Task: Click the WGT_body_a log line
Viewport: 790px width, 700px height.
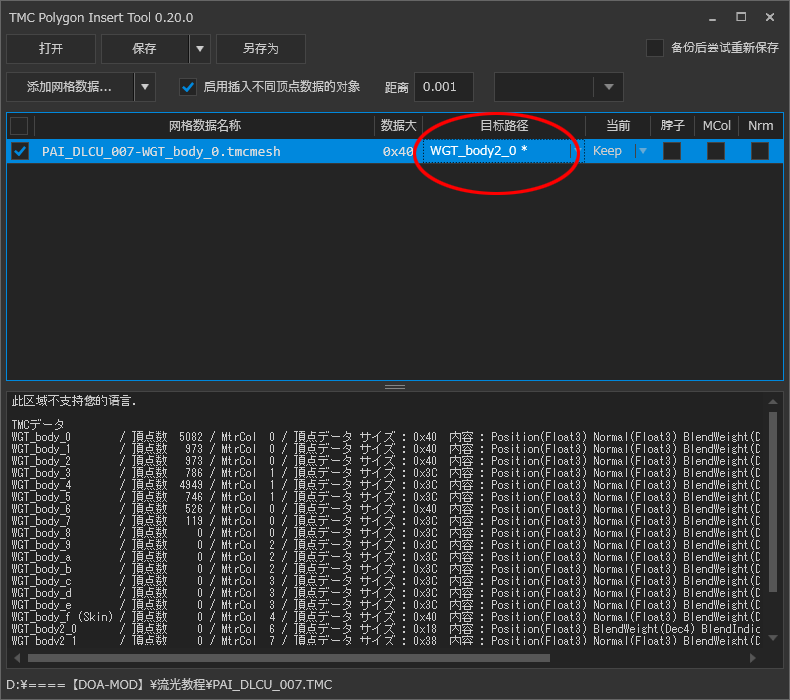Action: pos(385,557)
